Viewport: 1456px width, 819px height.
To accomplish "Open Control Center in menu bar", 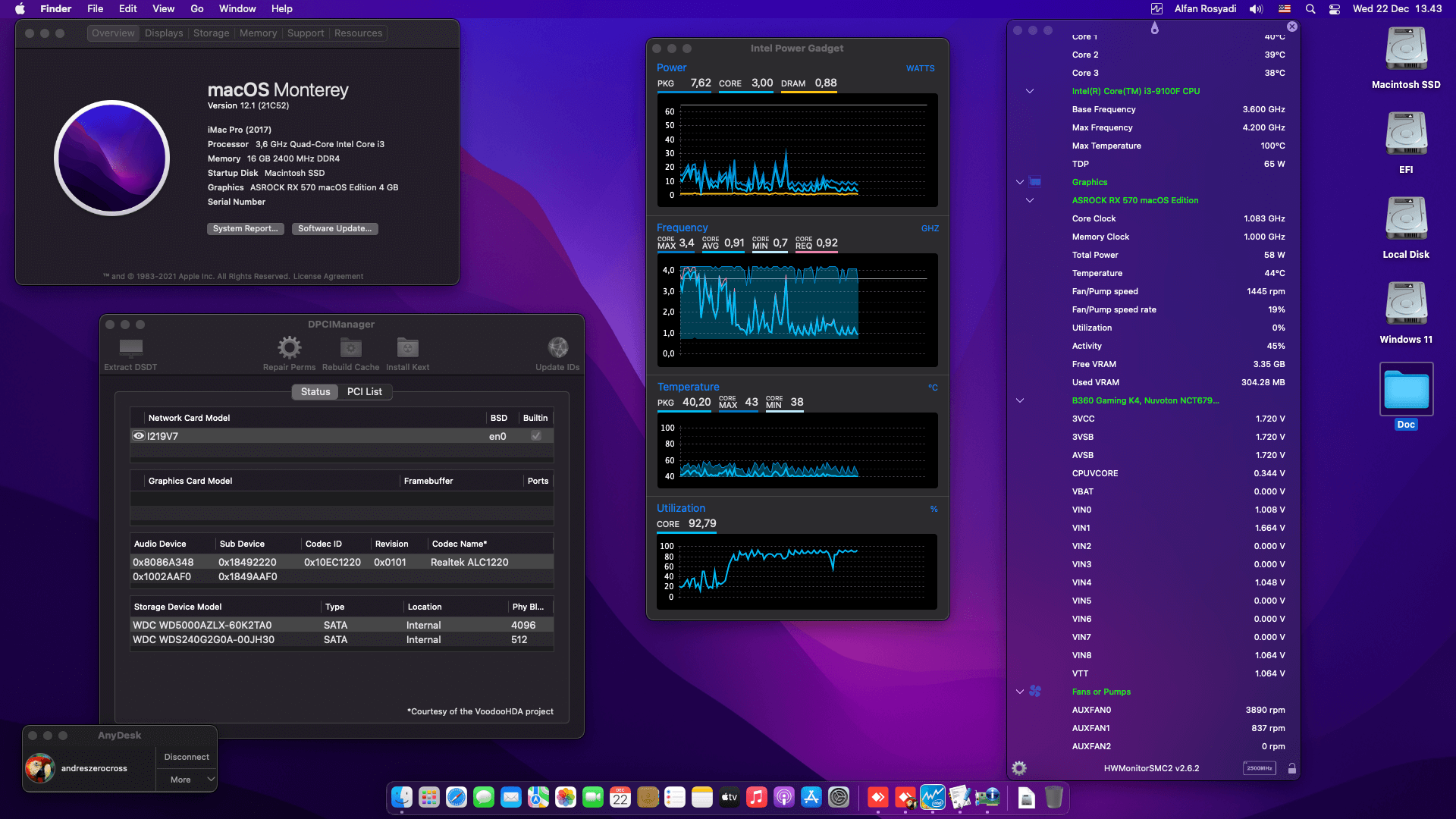I will pos(1335,9).
